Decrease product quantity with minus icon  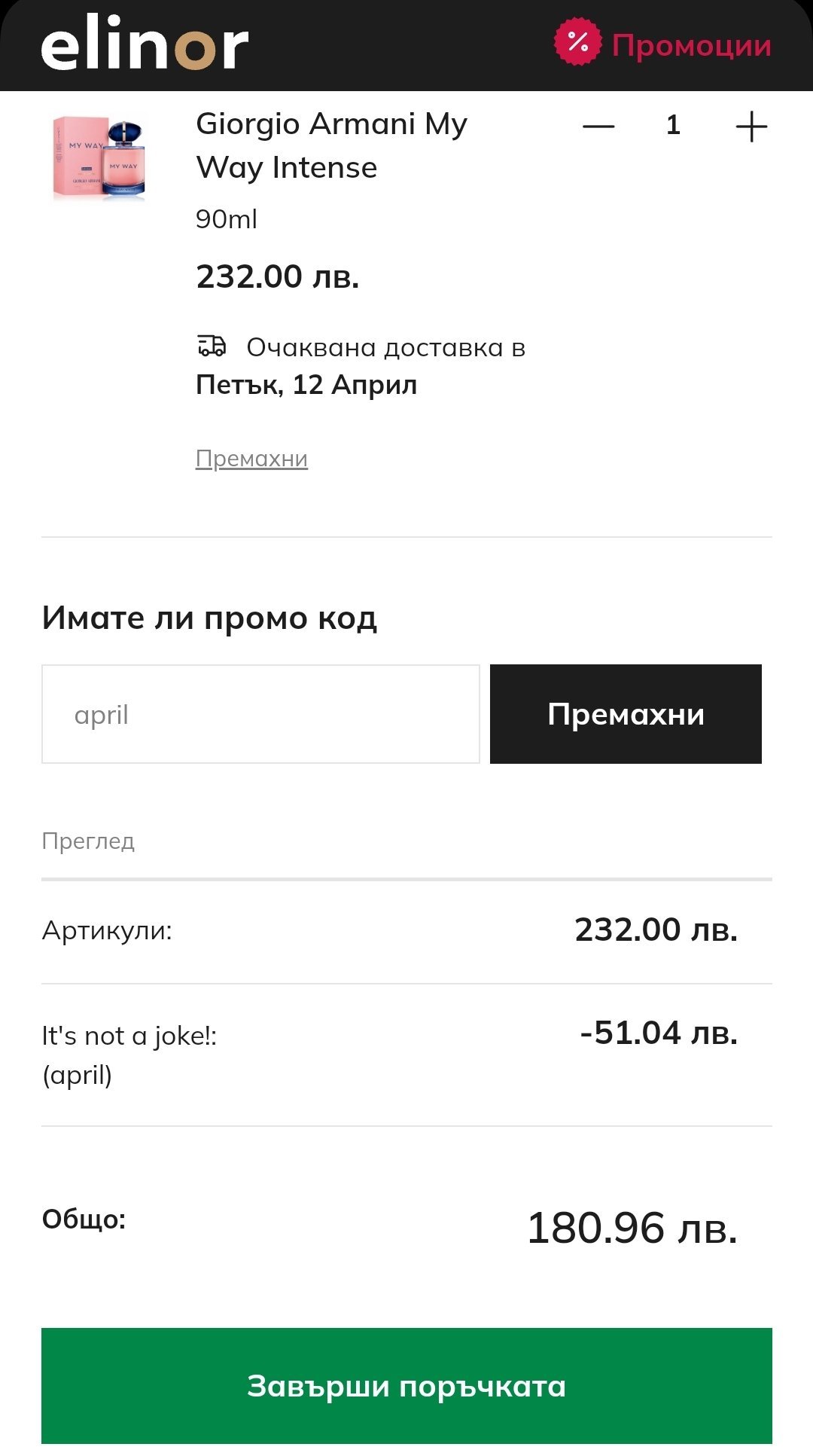click(x=598, y=126)
